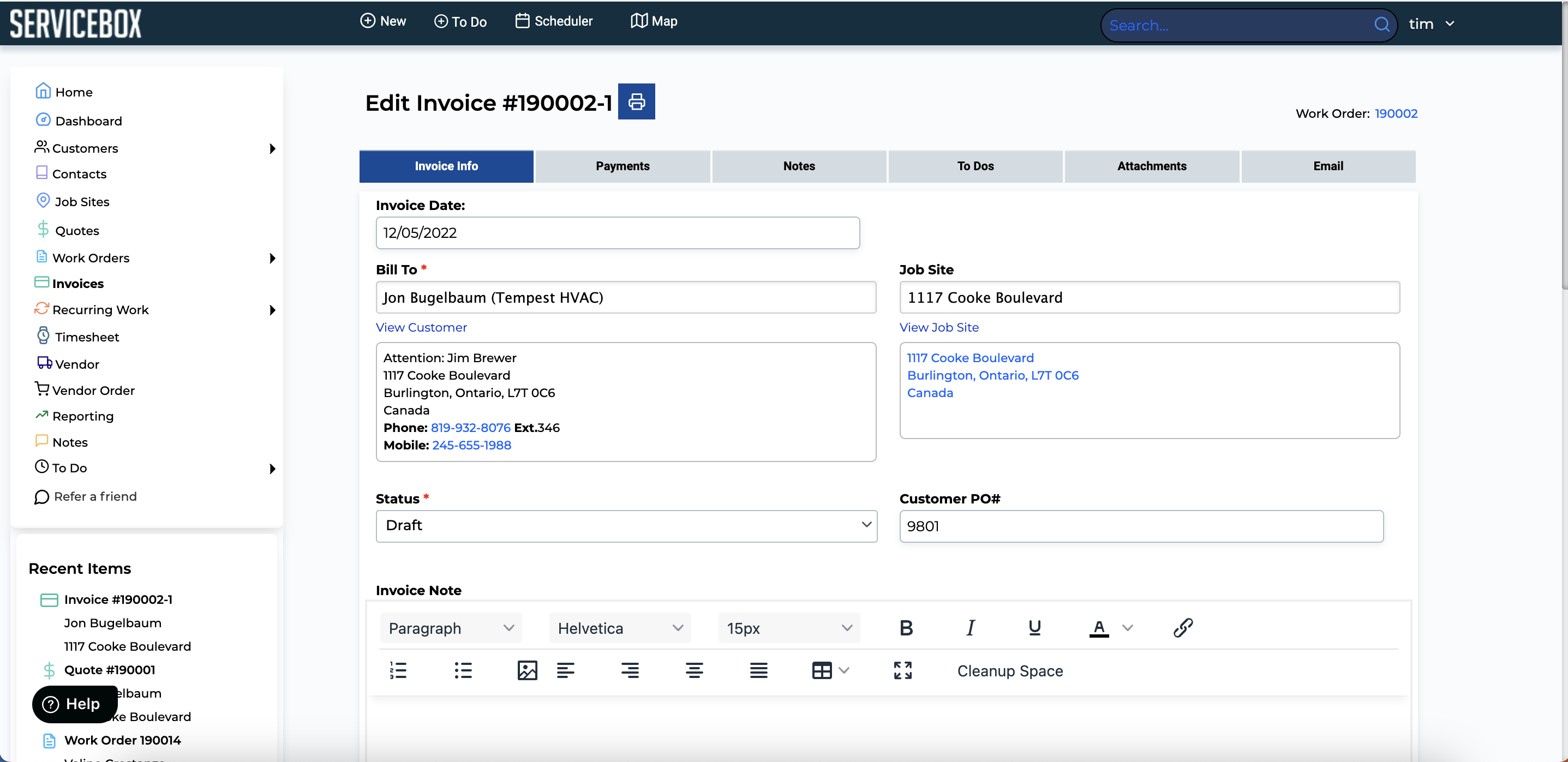
Task: Open recent item Quote #190001
Action: click(x=110, y=669)
